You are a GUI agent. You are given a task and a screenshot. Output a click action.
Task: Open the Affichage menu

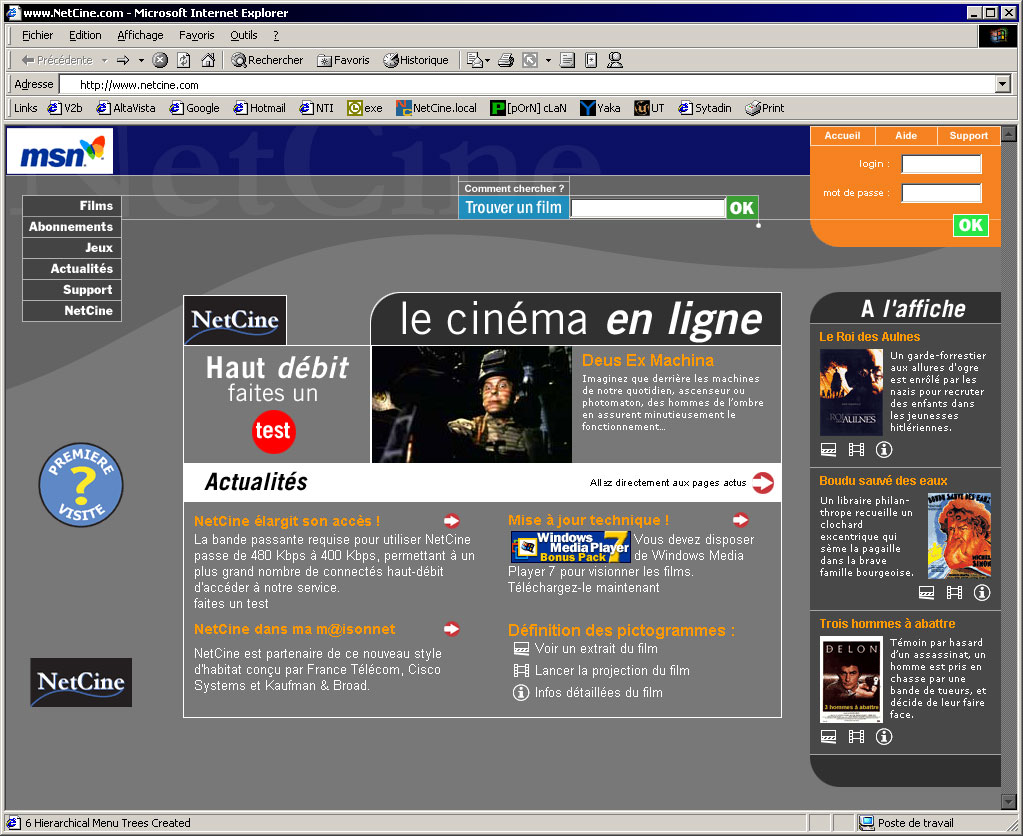[140, 35]
